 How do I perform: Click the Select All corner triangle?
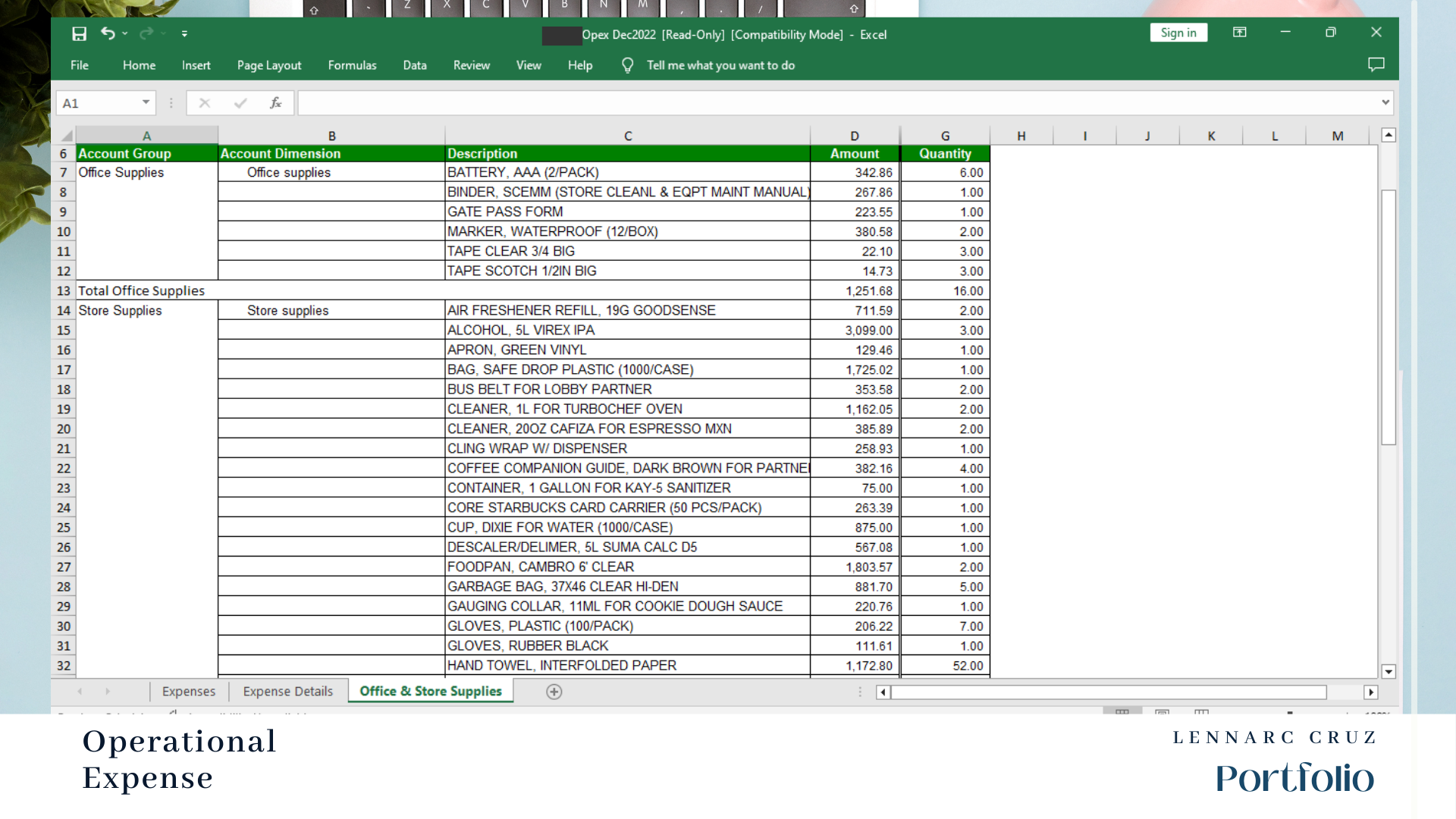[x=67, y=136]
